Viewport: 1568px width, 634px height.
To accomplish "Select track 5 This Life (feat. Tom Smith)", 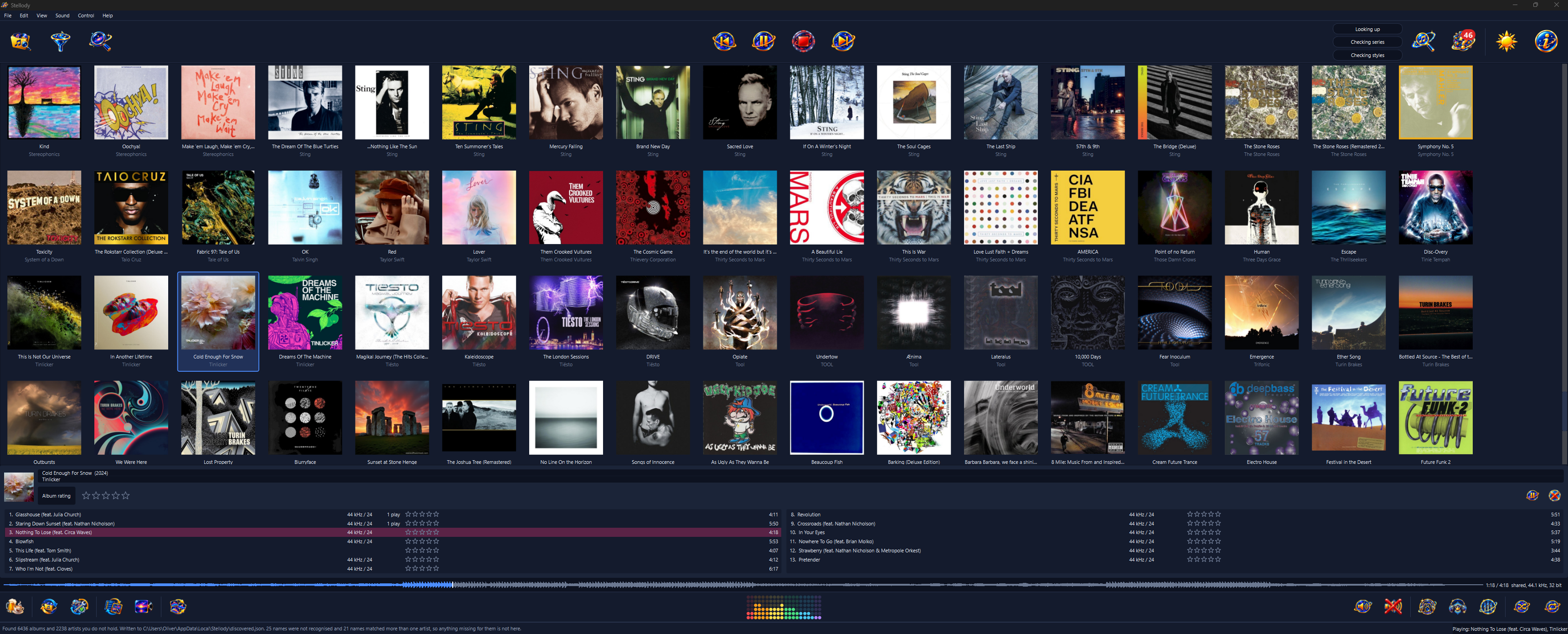I will coord(392,551).
